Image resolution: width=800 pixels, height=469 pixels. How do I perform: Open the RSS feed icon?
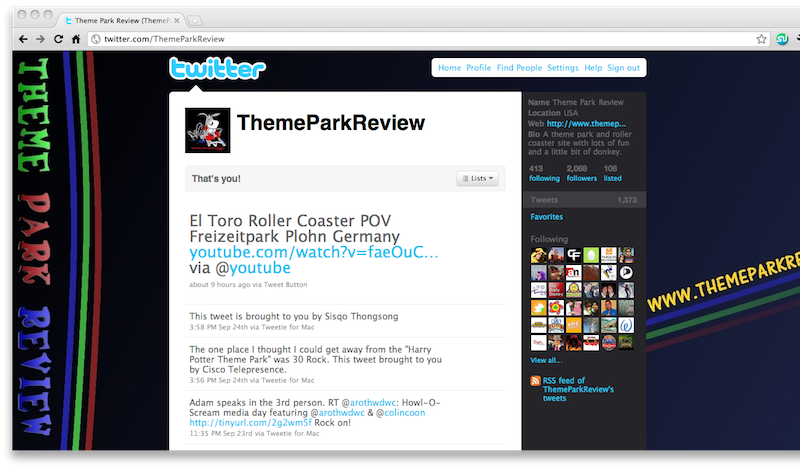click(x=535, y=381)
